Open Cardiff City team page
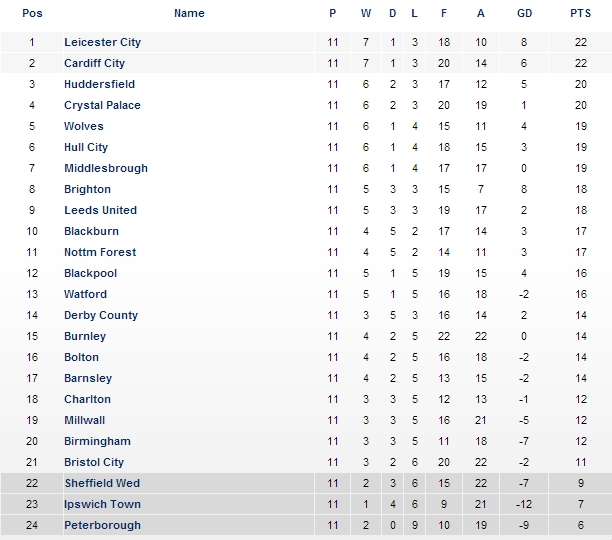The width and height of the screenshot is (612, 540). coord(94,63)
